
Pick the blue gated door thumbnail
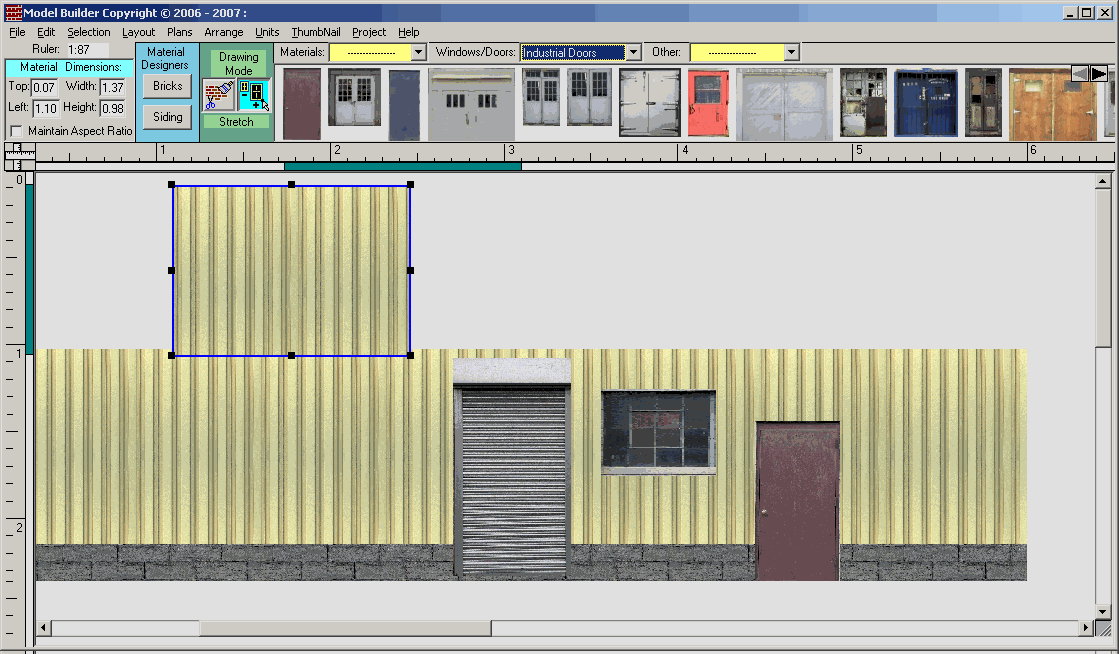click(925, 104)
